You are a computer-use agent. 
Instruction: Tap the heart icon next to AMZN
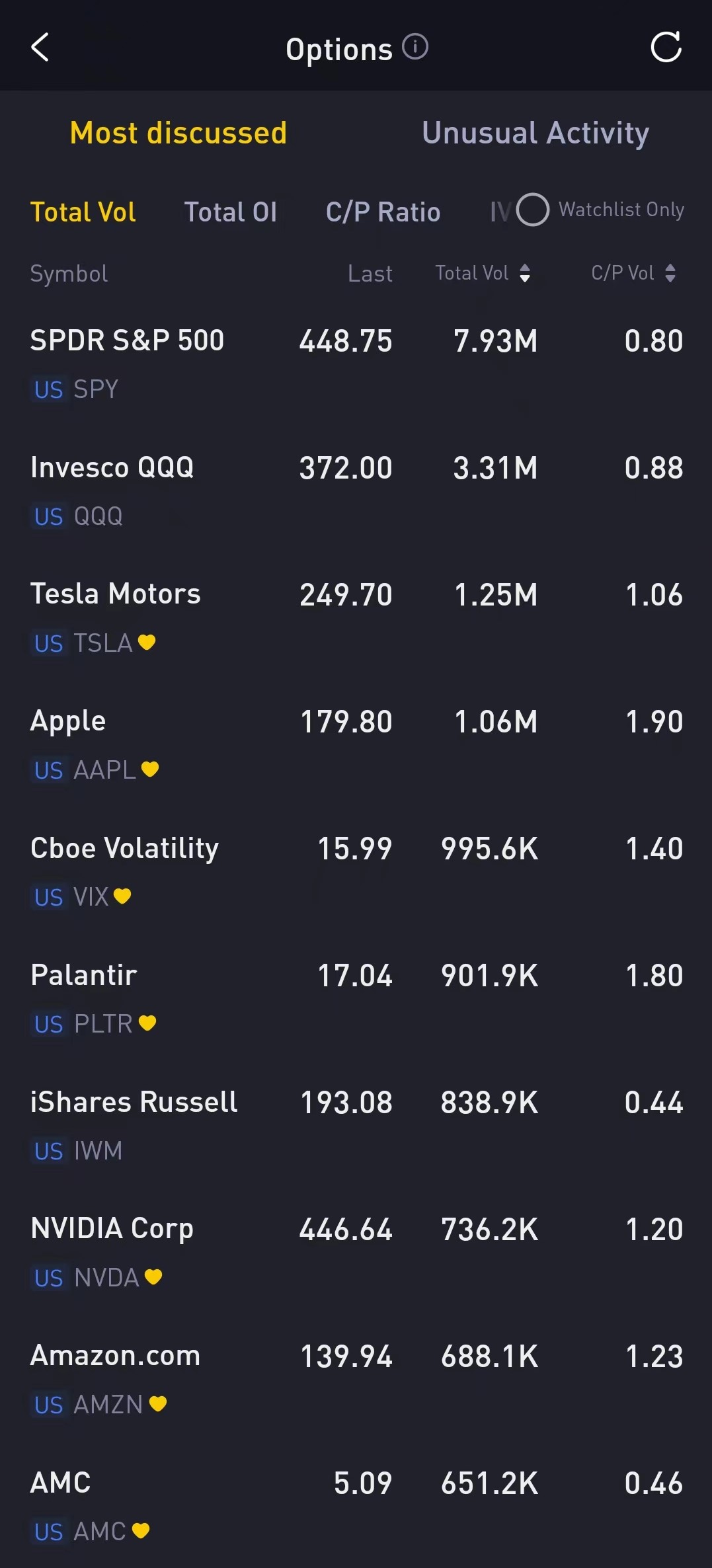coord(158,1403)
